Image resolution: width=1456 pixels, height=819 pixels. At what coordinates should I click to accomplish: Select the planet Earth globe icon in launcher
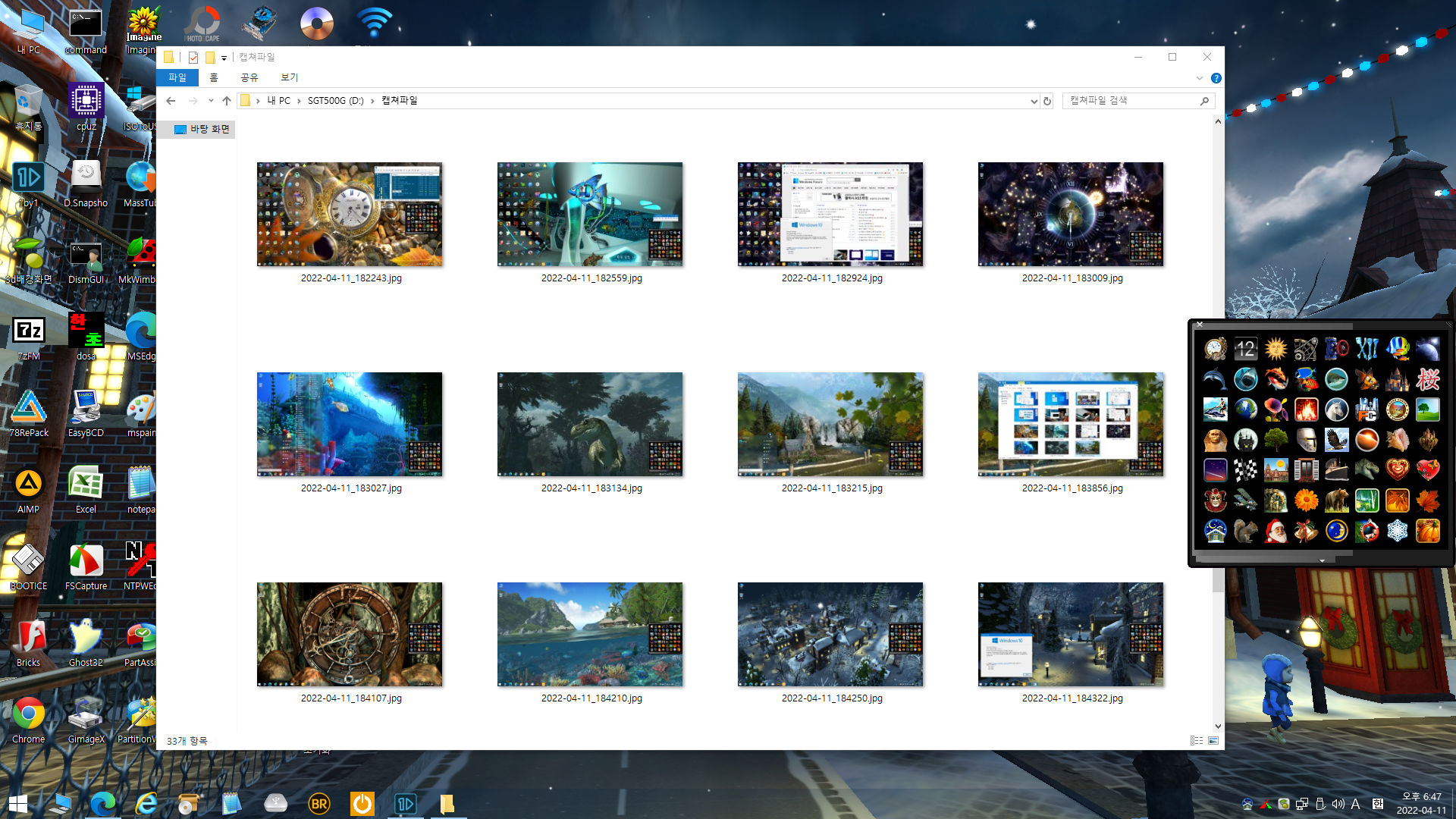1245,409
